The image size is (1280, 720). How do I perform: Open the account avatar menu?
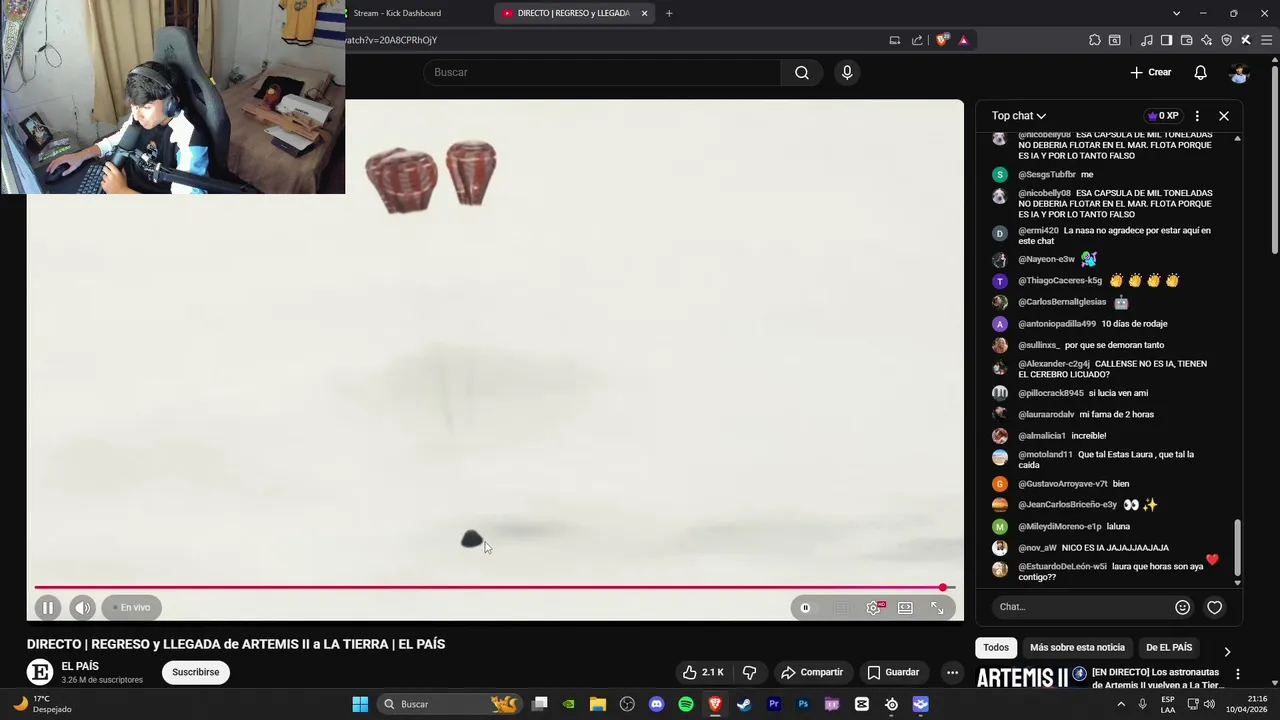point(1239,72)
